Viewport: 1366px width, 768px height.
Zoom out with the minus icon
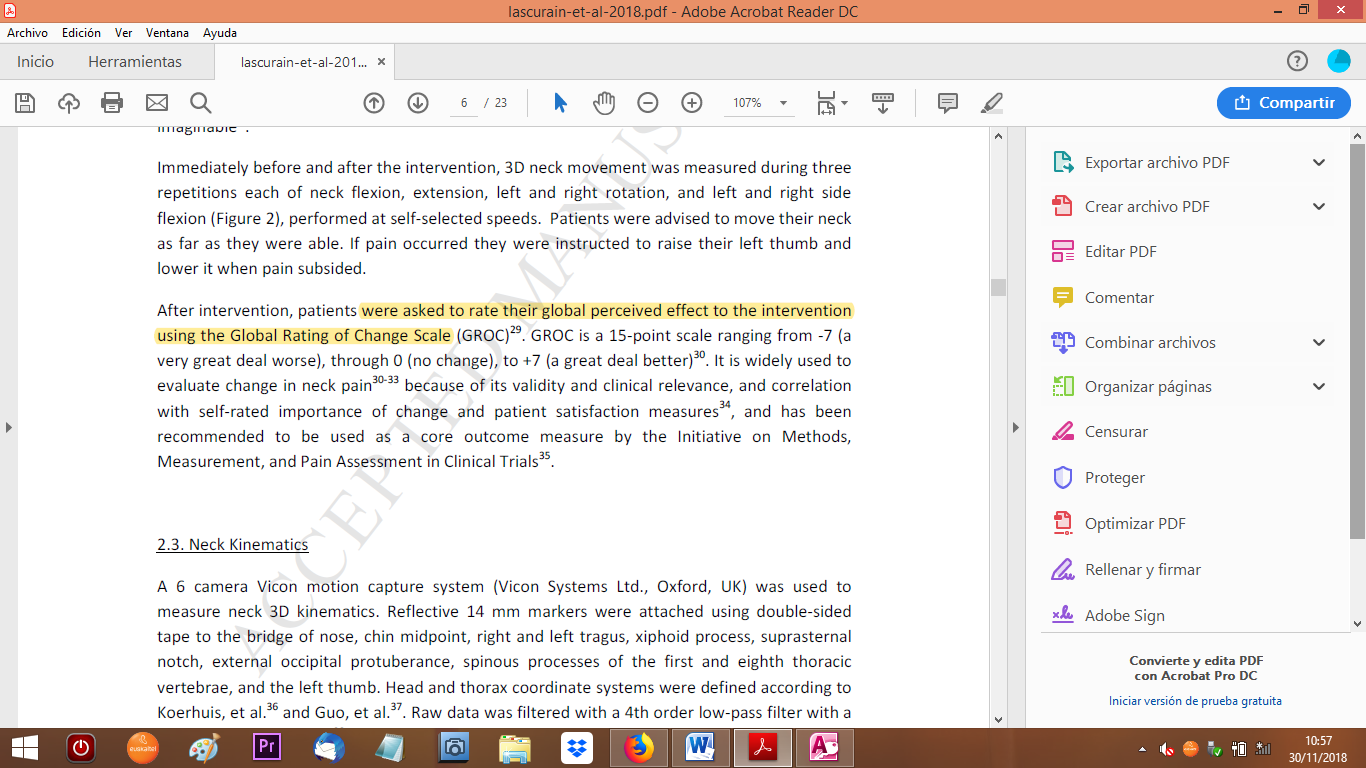pos(648,103)
